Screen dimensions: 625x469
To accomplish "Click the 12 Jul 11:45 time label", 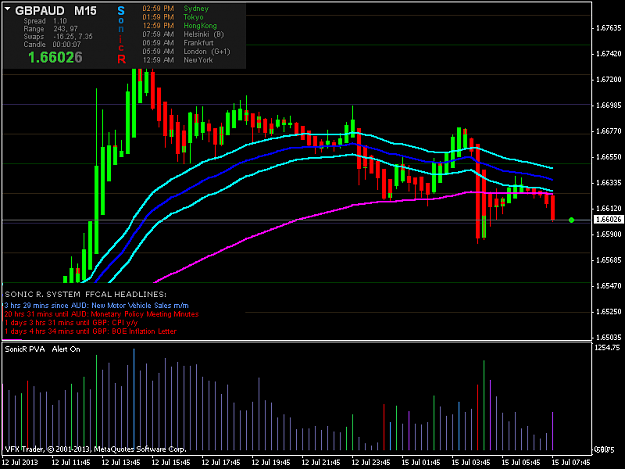I will (71, 463).
